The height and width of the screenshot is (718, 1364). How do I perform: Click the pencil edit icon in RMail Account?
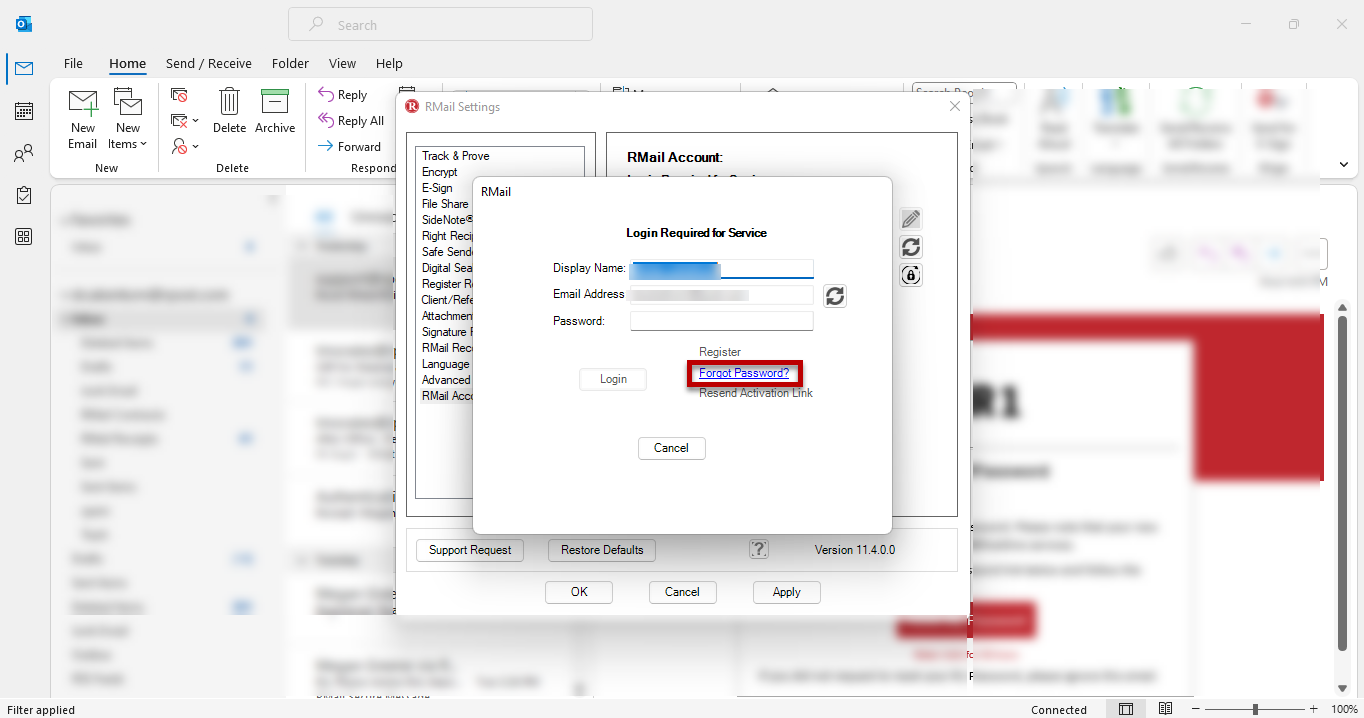pyautogui.click(x=910, y=219)
